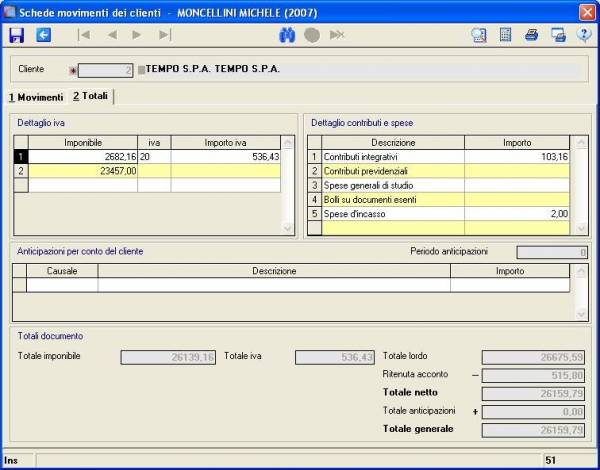Click the grey fast-forward cancel icon

337,35
